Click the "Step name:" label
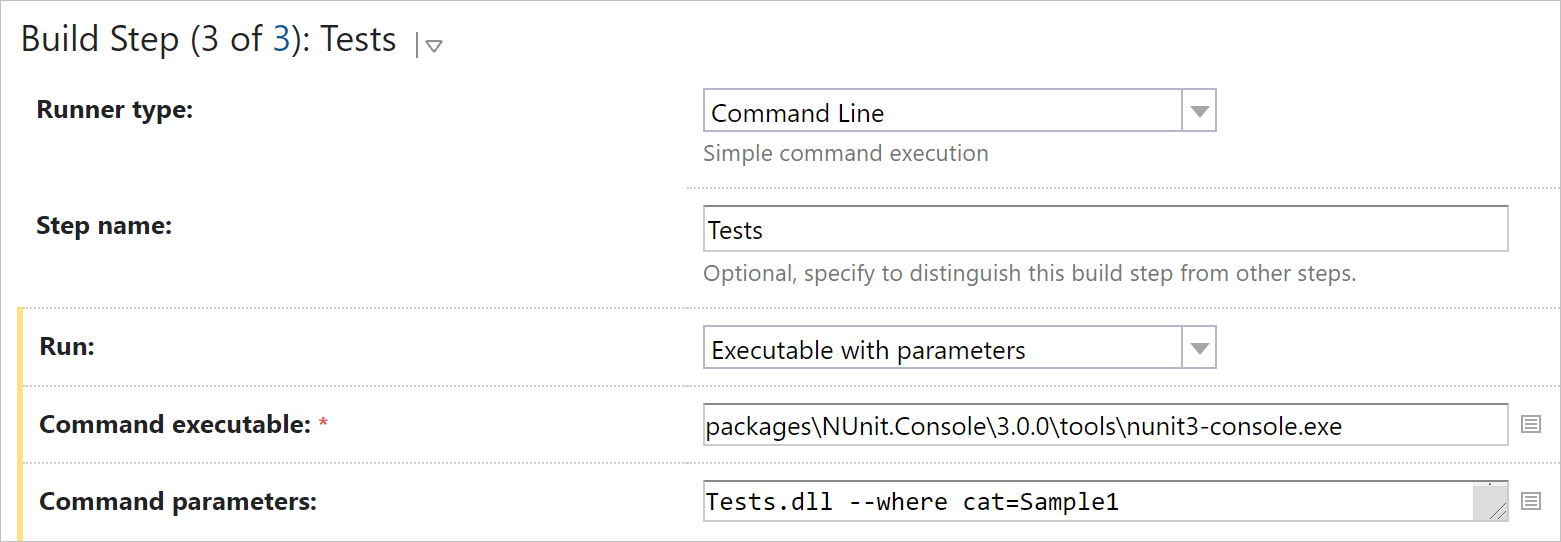 point(104,226)
